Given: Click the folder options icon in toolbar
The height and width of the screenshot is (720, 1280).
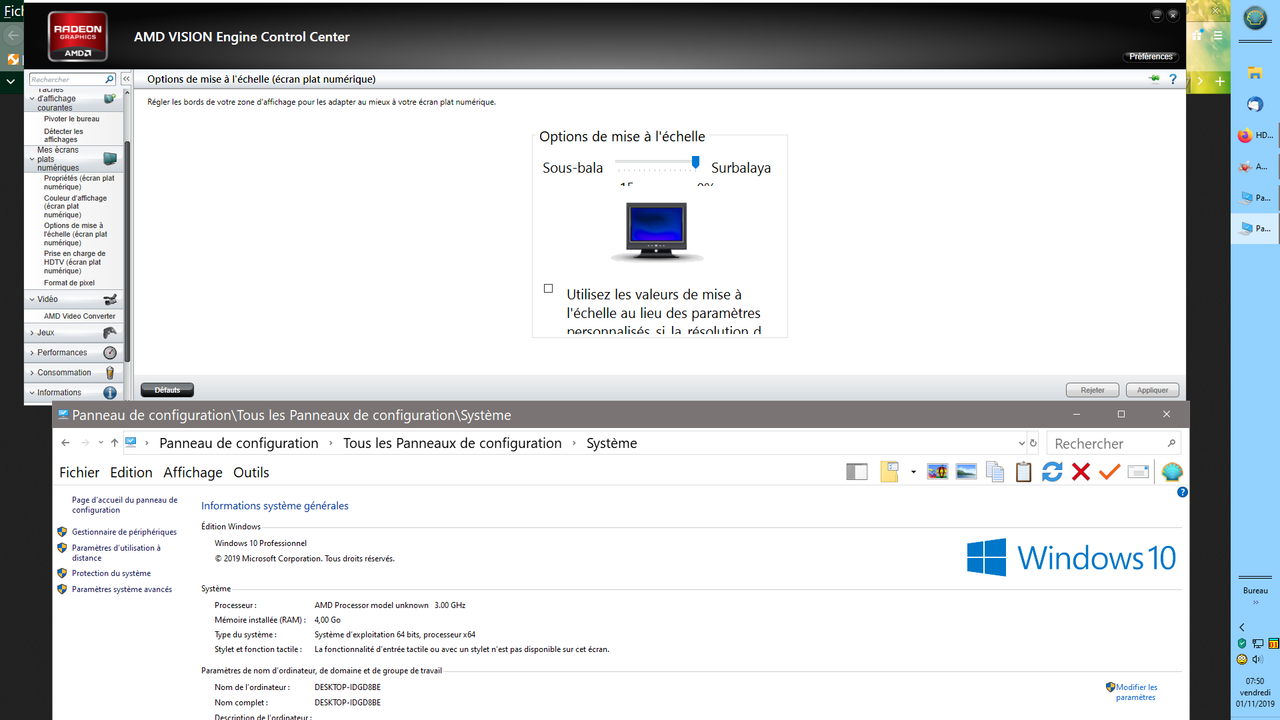Looking at the screenshot, I should coord(890,472).
